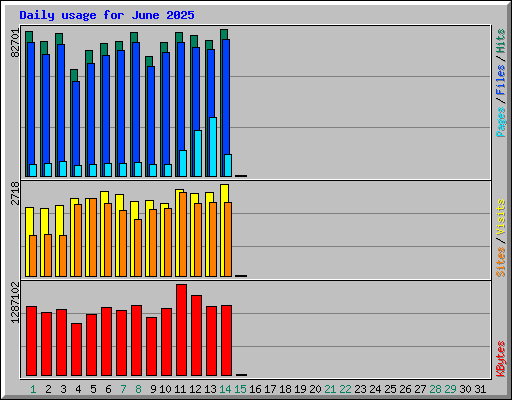Click the cyan 'Pages' legend label
This screenshot has width=512, height=400.
coord(501,122)
